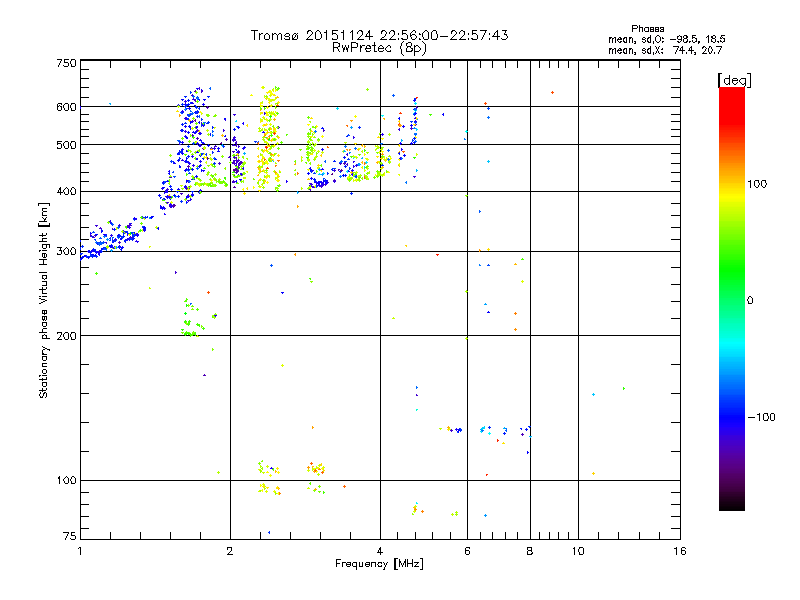This screenshot has height=600, width=800.
Task: Click the subtitle 'RwPretec (8p)'
Action: (379, 48)
